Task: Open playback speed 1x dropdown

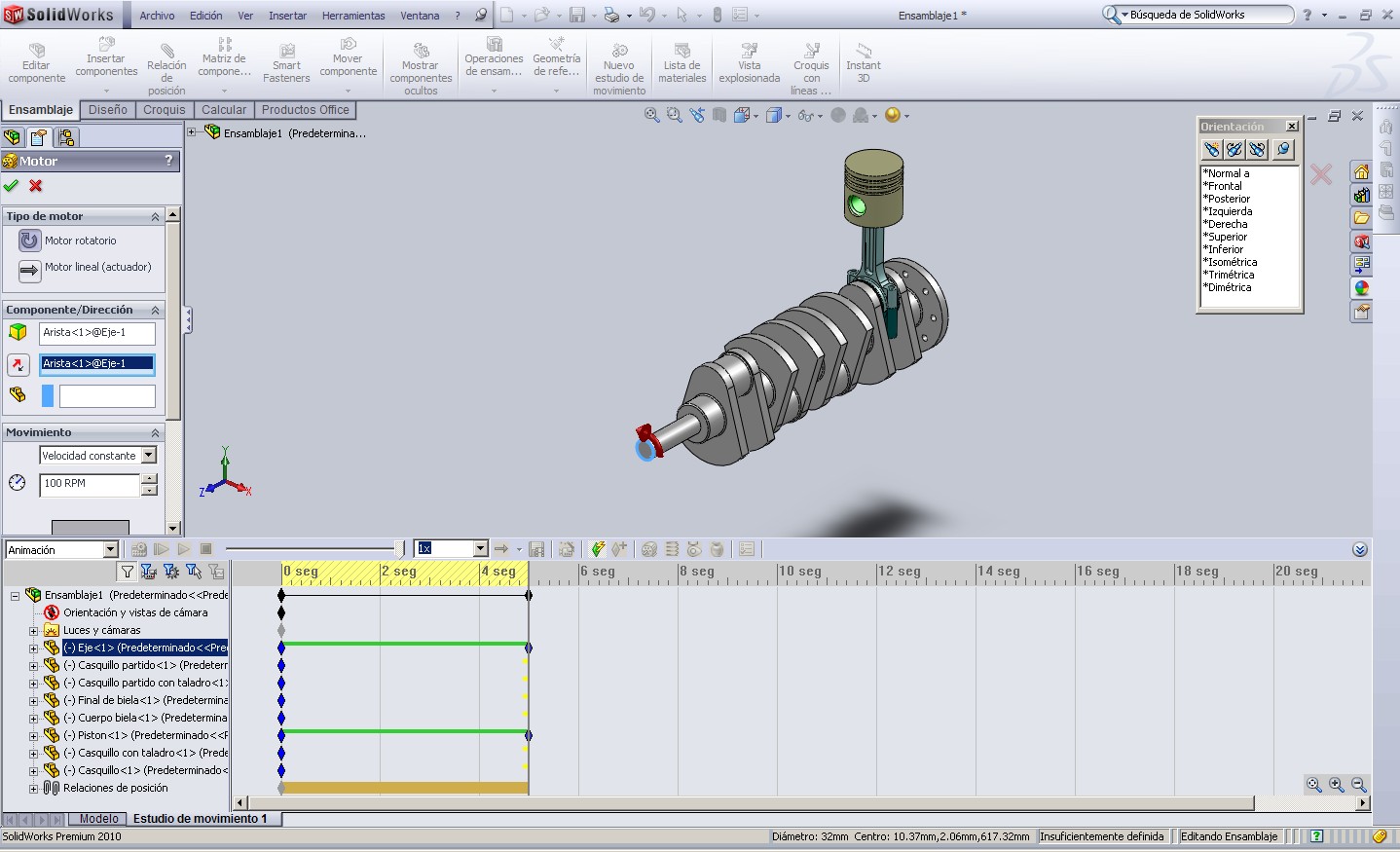Action: tap(481, 549)
